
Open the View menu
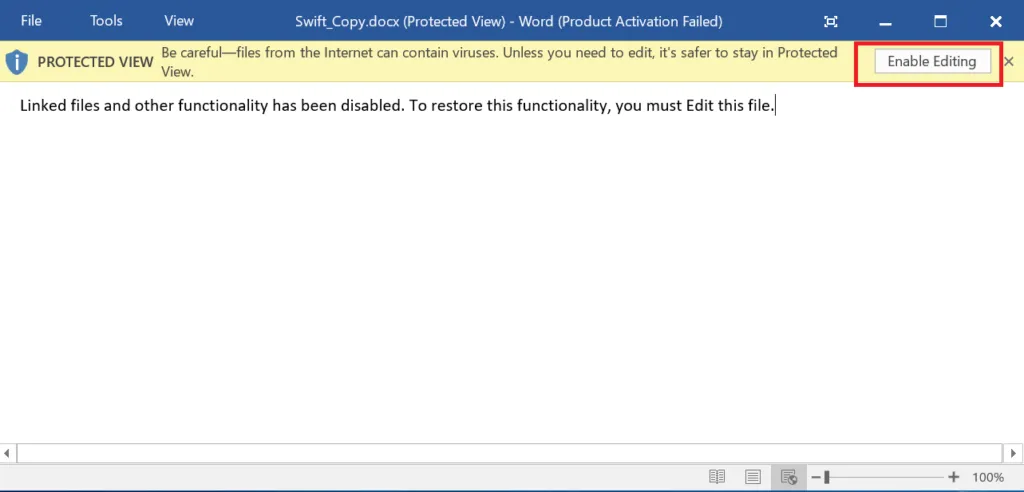tap(179, 21)
